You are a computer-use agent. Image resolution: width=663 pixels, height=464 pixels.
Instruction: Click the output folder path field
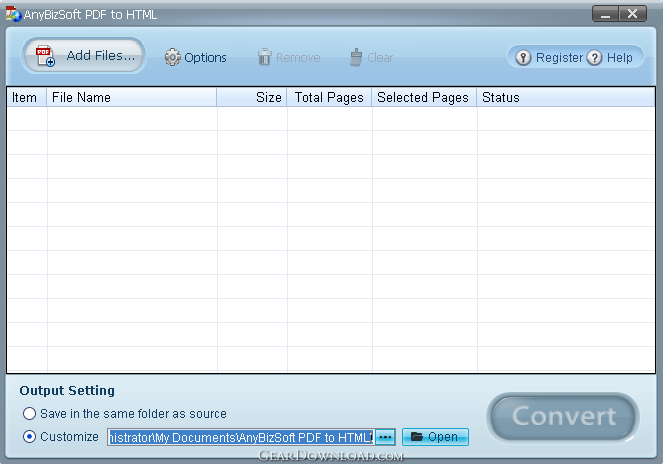pos(241,437)
